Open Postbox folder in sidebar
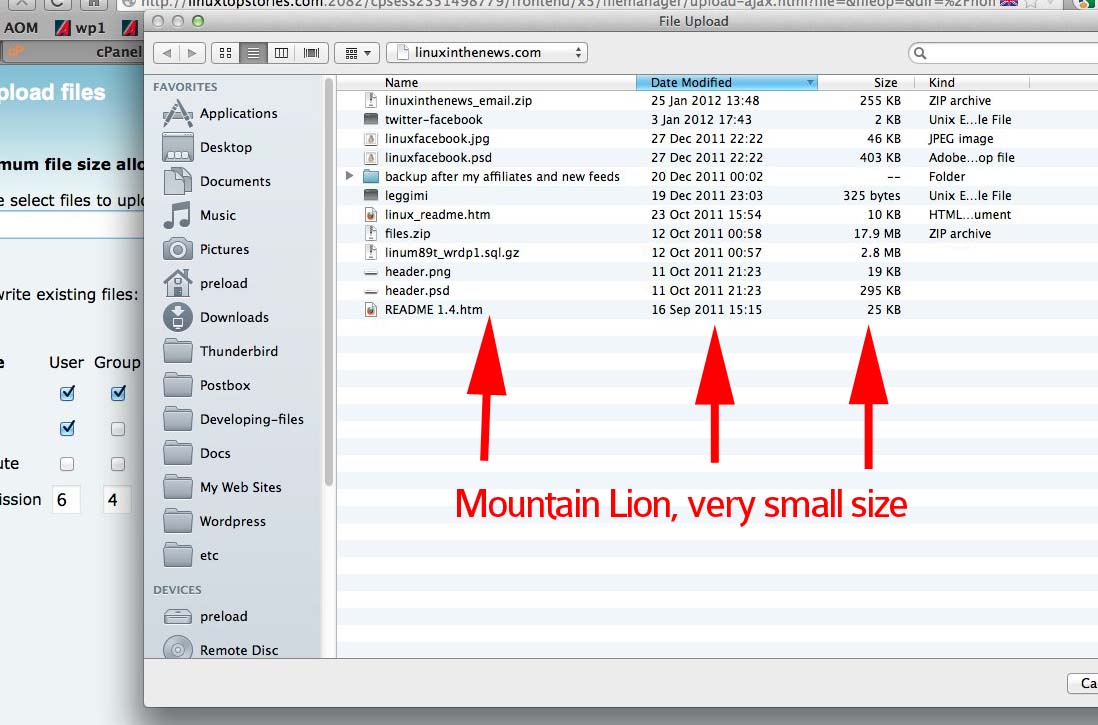1098x725 pixels. point(207,385)
